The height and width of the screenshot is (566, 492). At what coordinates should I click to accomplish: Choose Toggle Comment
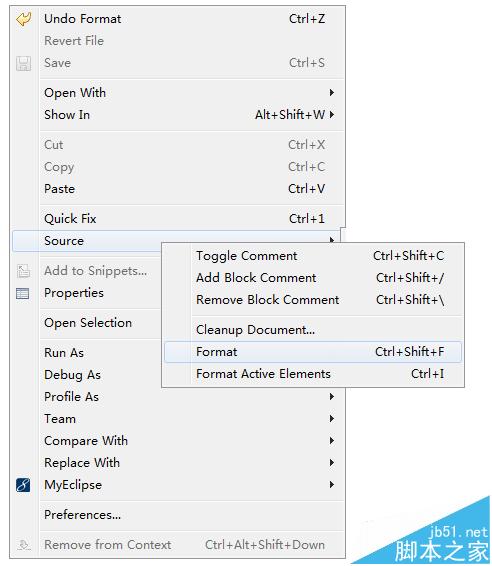pyautogui.click(x=313, y=256)
